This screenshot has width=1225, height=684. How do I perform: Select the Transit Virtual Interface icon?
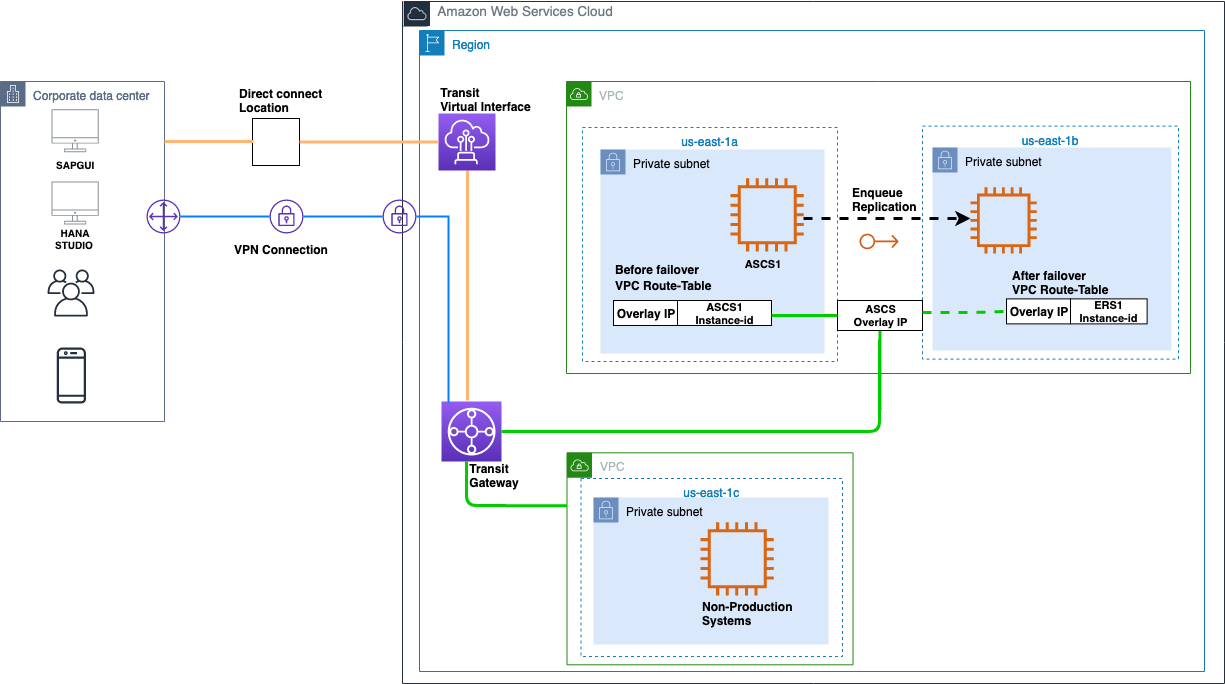467,141
